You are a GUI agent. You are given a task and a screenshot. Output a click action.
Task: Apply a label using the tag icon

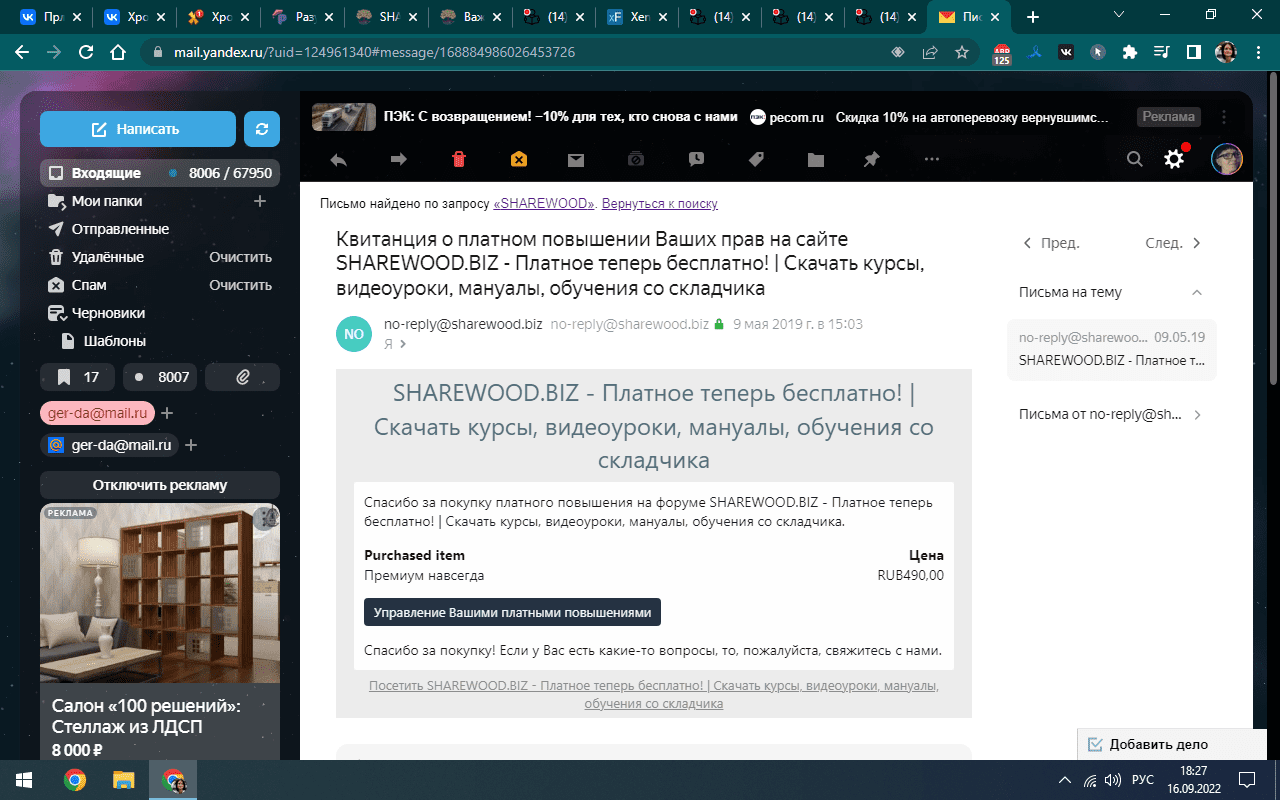point(756,159)
